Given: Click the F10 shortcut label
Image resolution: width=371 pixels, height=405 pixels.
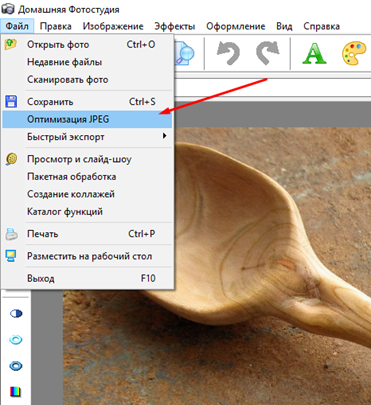Looking at the screenshot, I should point(148,278).
